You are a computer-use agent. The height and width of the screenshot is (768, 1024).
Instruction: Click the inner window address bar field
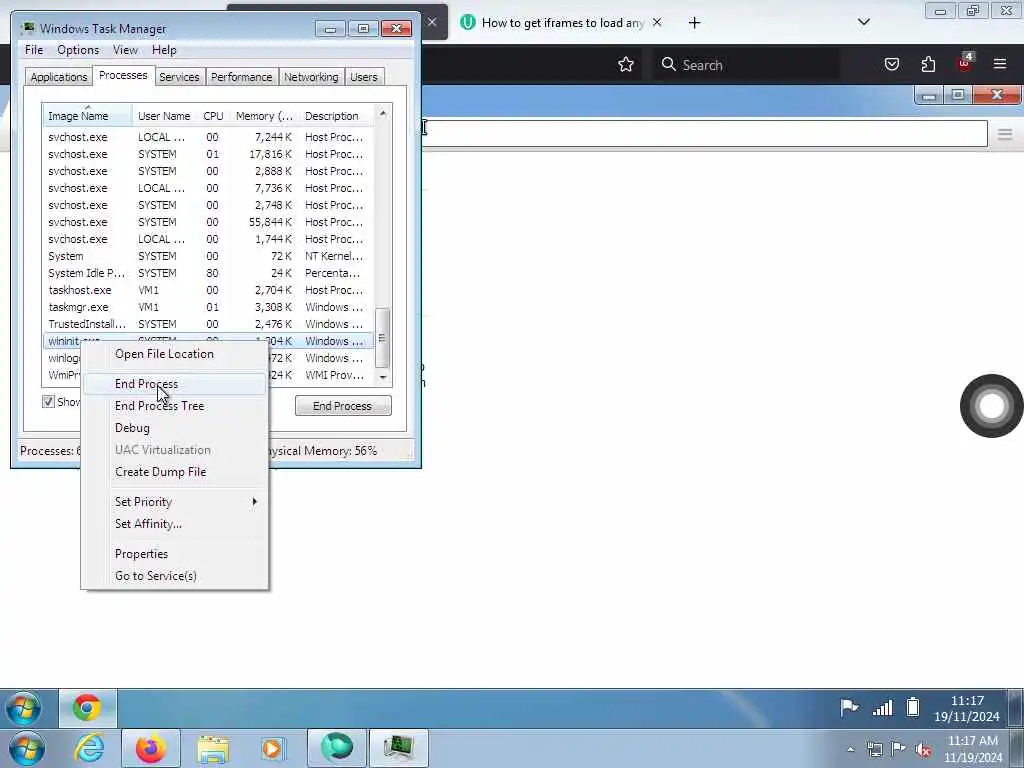(x=705, y=133)
